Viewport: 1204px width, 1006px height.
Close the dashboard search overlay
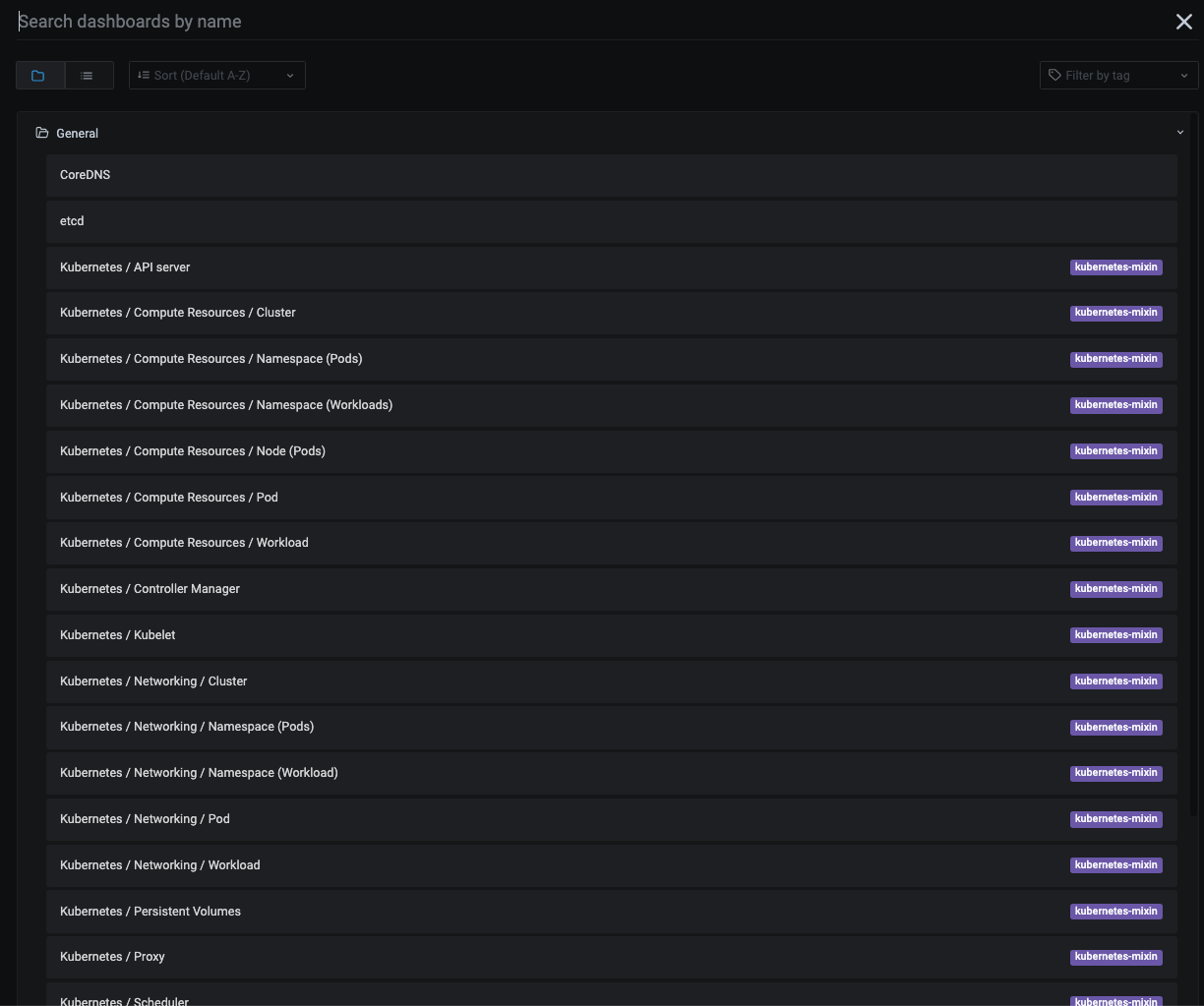point(1183,22)
